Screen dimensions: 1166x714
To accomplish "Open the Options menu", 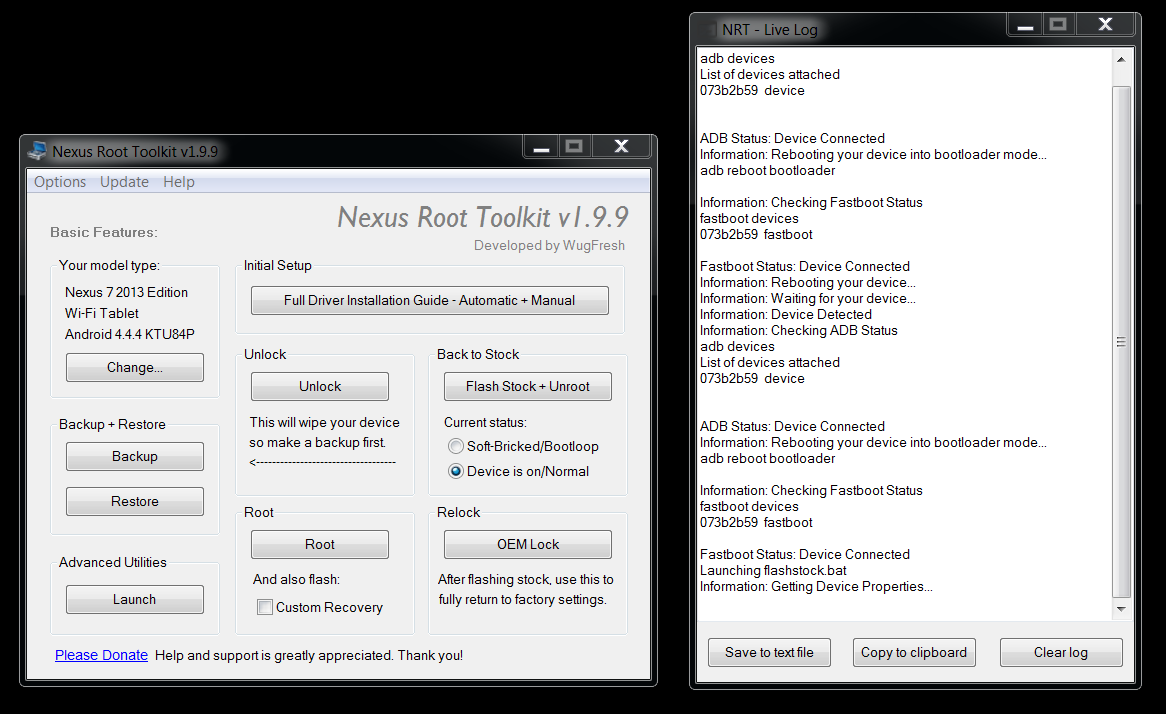I will [x=60, y=181].
